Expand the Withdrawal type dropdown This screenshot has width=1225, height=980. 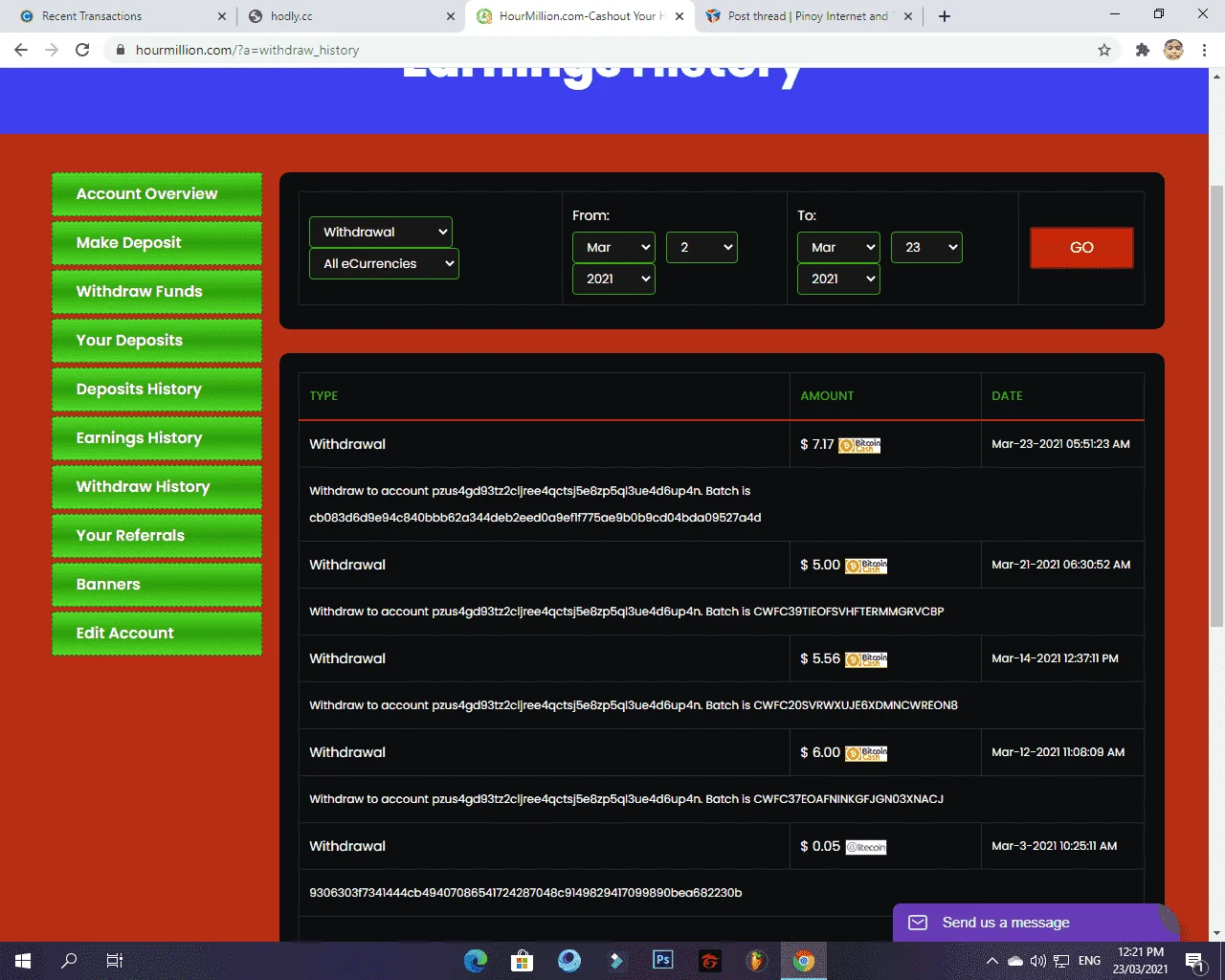(x=381, y=232)
